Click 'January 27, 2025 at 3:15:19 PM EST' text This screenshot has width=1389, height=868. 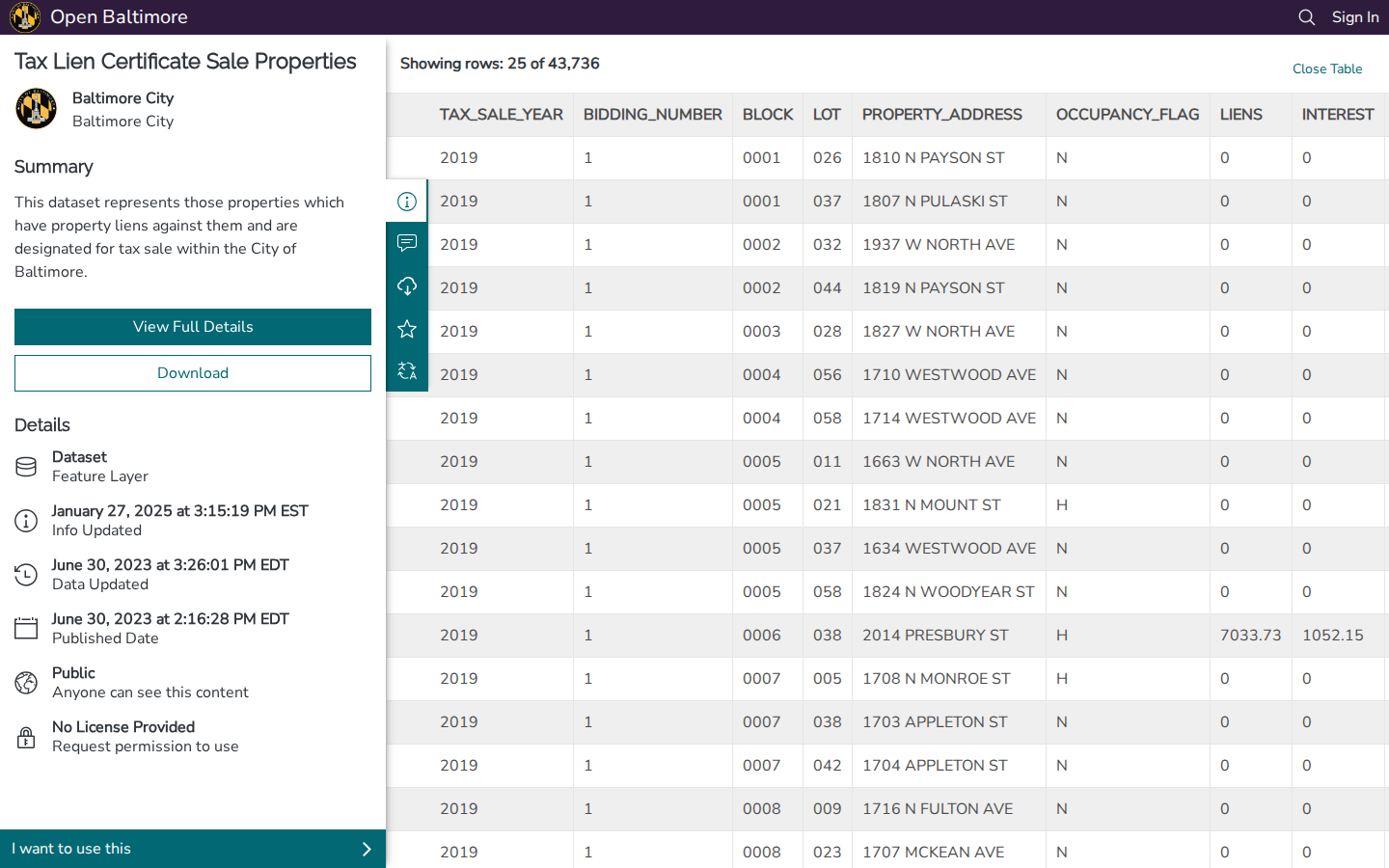coord(180,511)
